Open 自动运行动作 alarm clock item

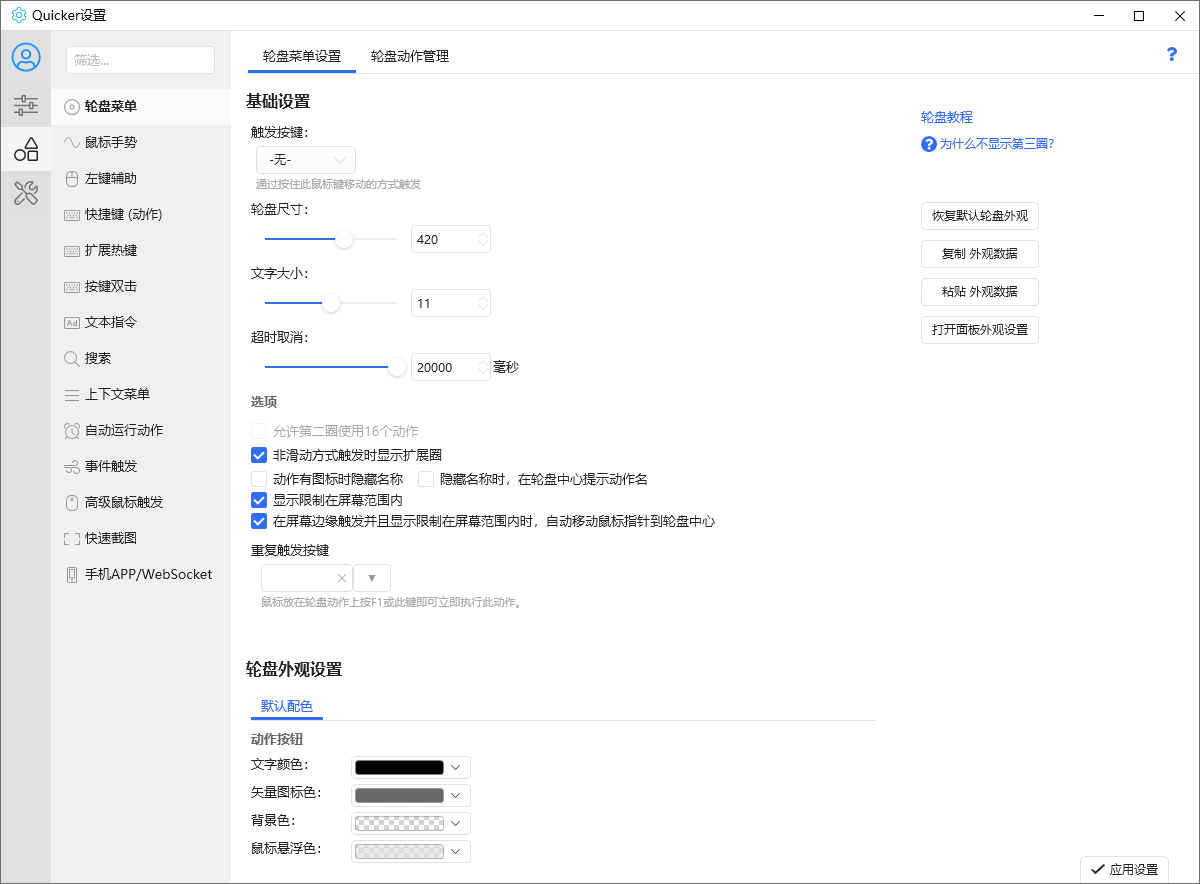pyautogui.click(x=123, y=430)
